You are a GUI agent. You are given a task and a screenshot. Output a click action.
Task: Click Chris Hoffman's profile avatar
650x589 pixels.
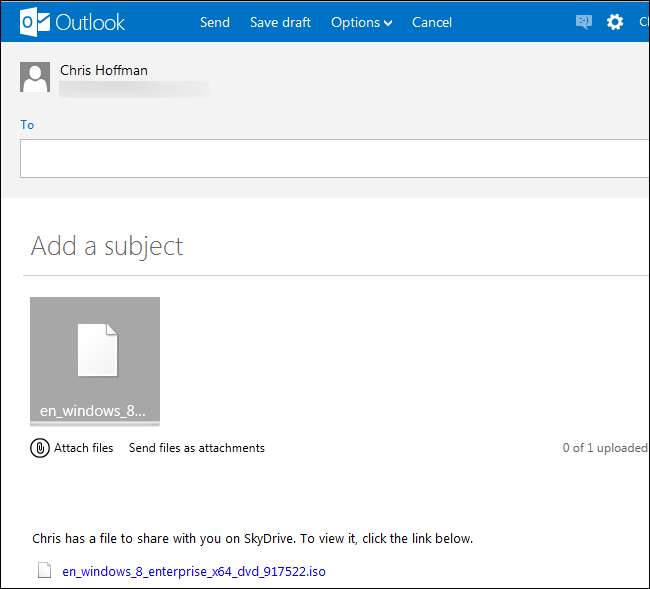(x=35, y=77)
